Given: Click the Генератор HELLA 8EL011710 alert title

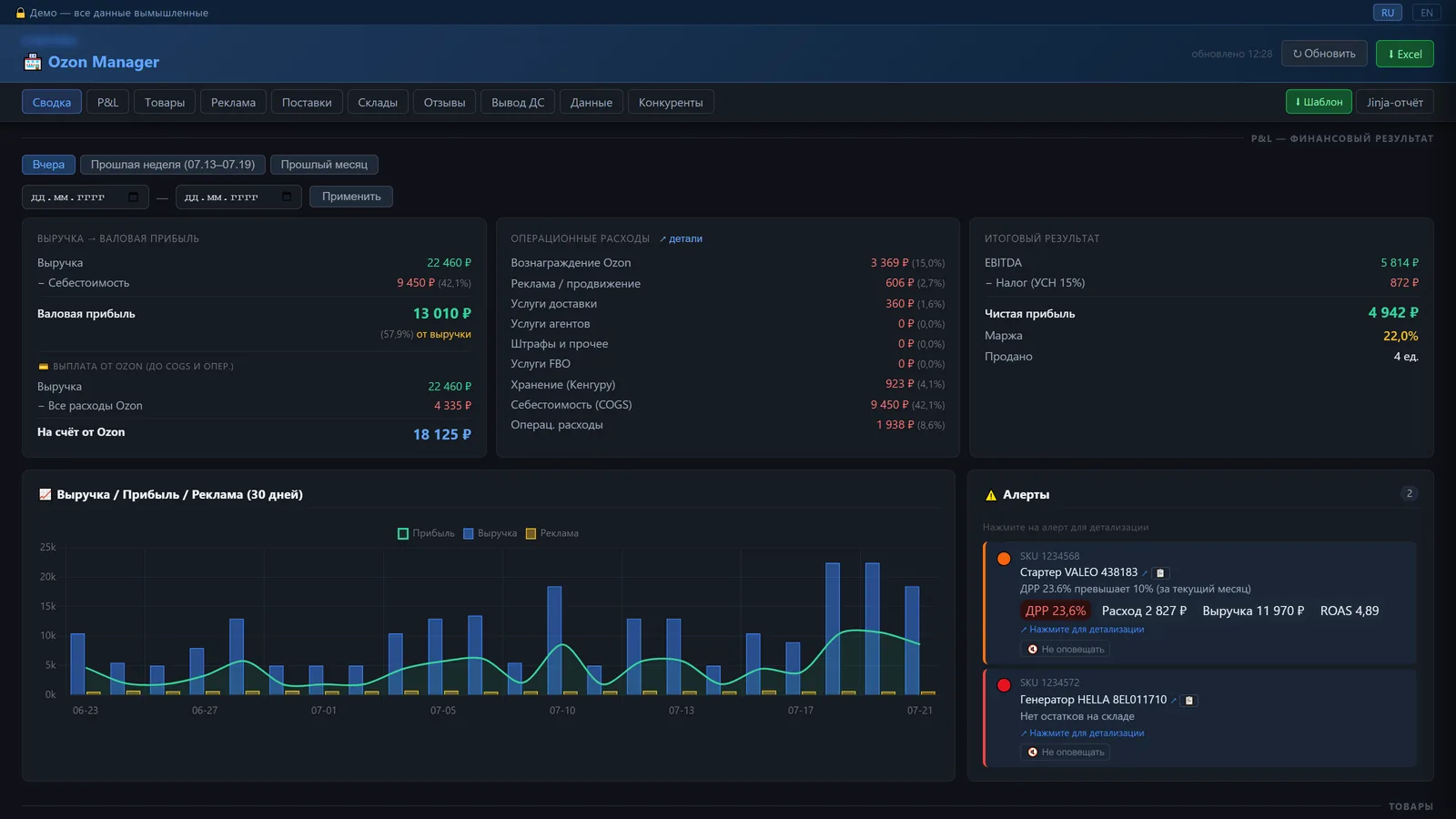Looking at the screenshot, I should [x=1093, y=700].
